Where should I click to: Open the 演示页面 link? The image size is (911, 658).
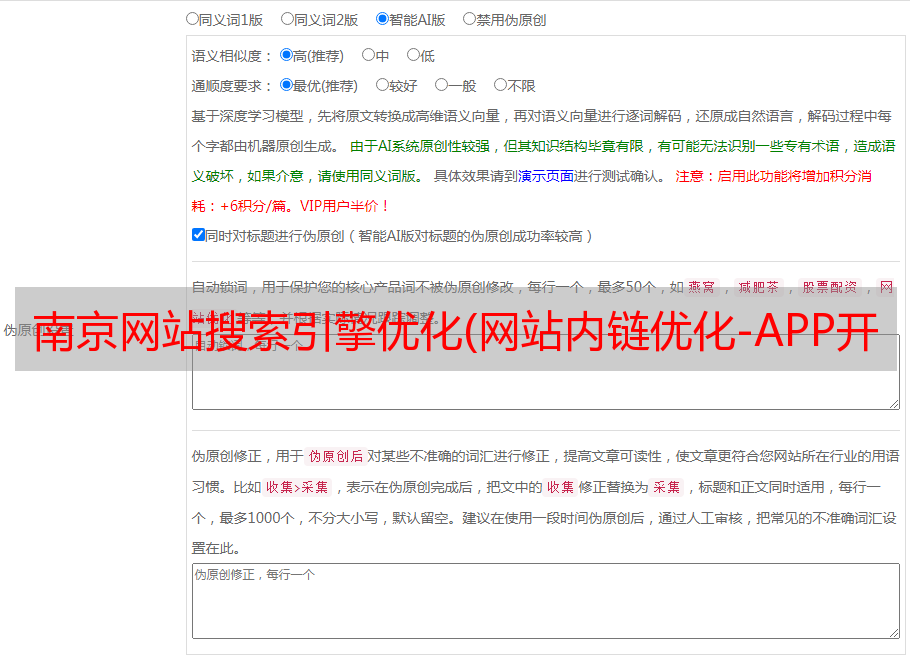(546, 176)
